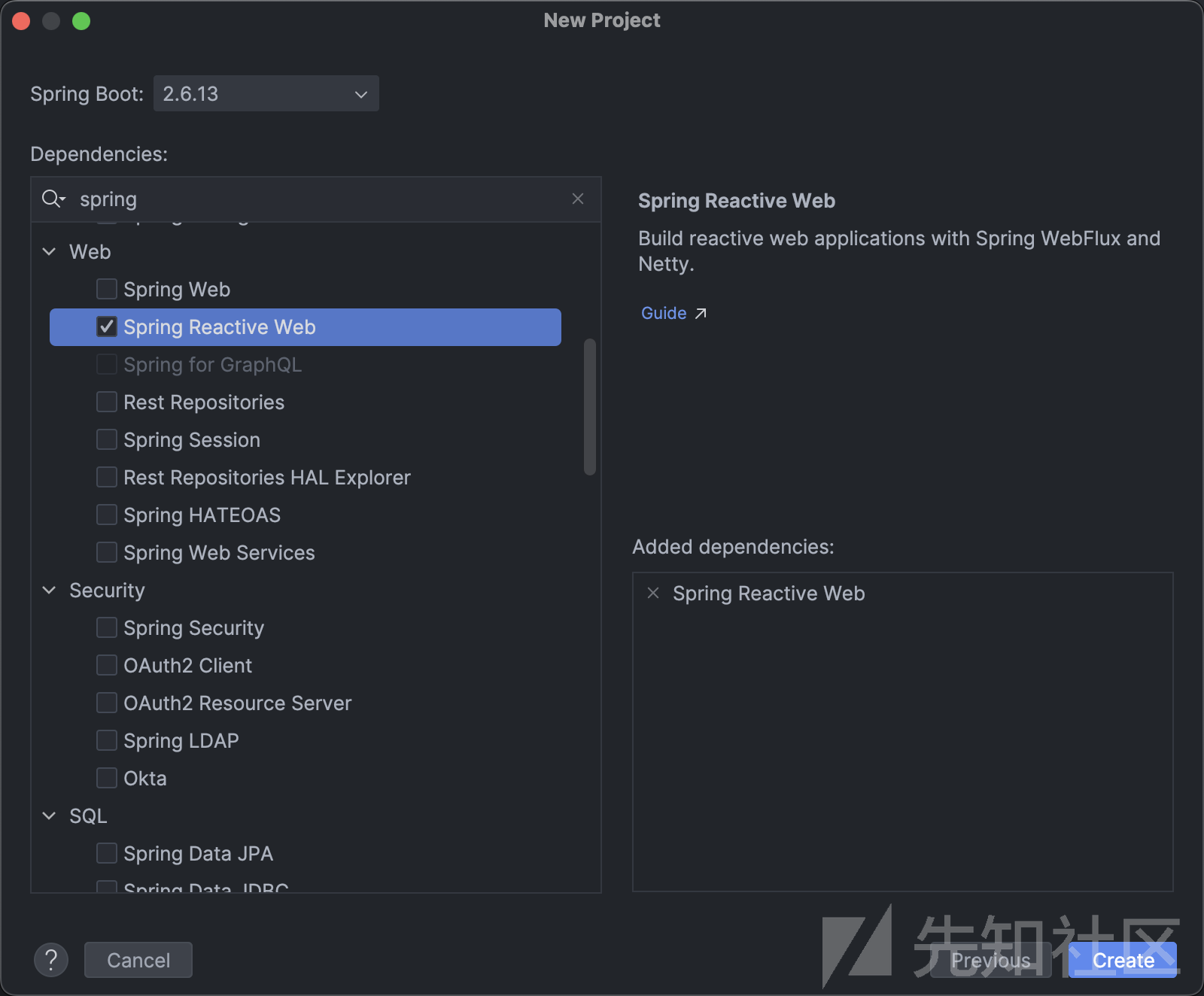Open the Spring Boot version dropdown
Image resolution: width=1204 pixels, height=996 pixels.
(266, 93)
